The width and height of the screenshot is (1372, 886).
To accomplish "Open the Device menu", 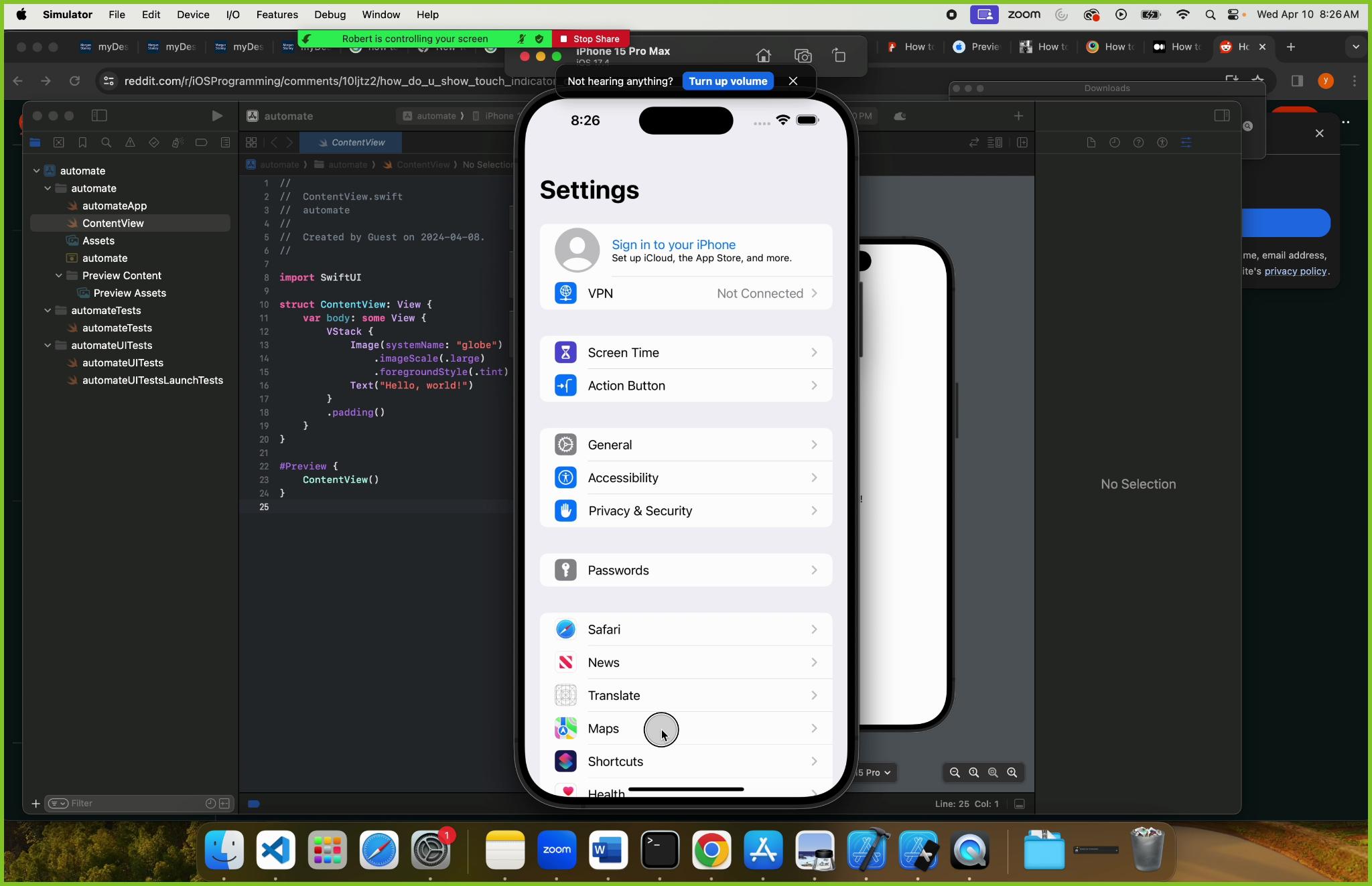I will [193, 14].
